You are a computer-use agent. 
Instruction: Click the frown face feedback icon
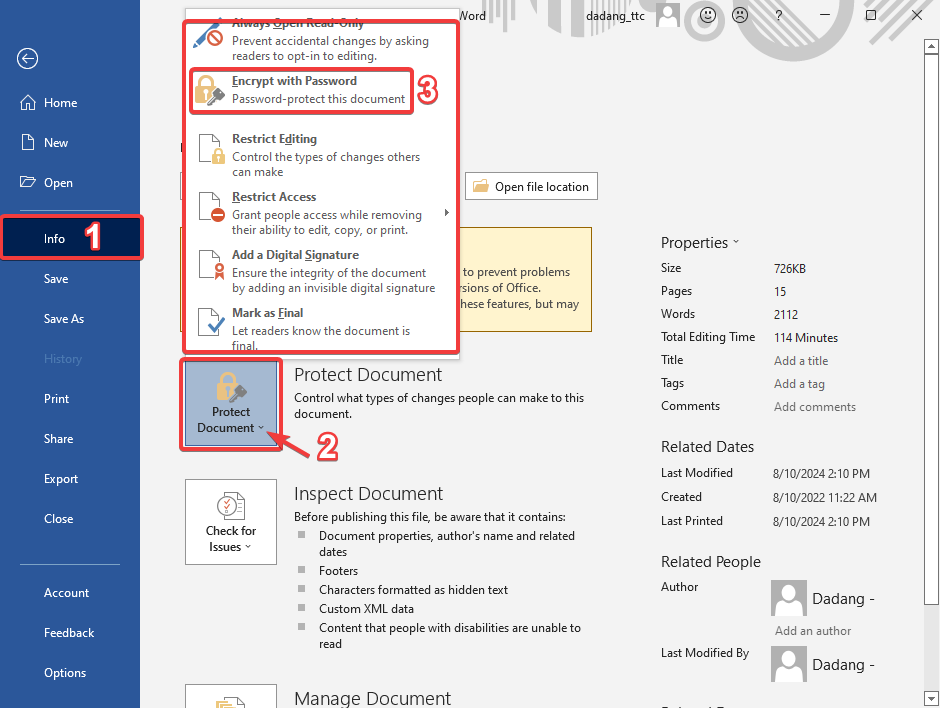tap(739, 15)
